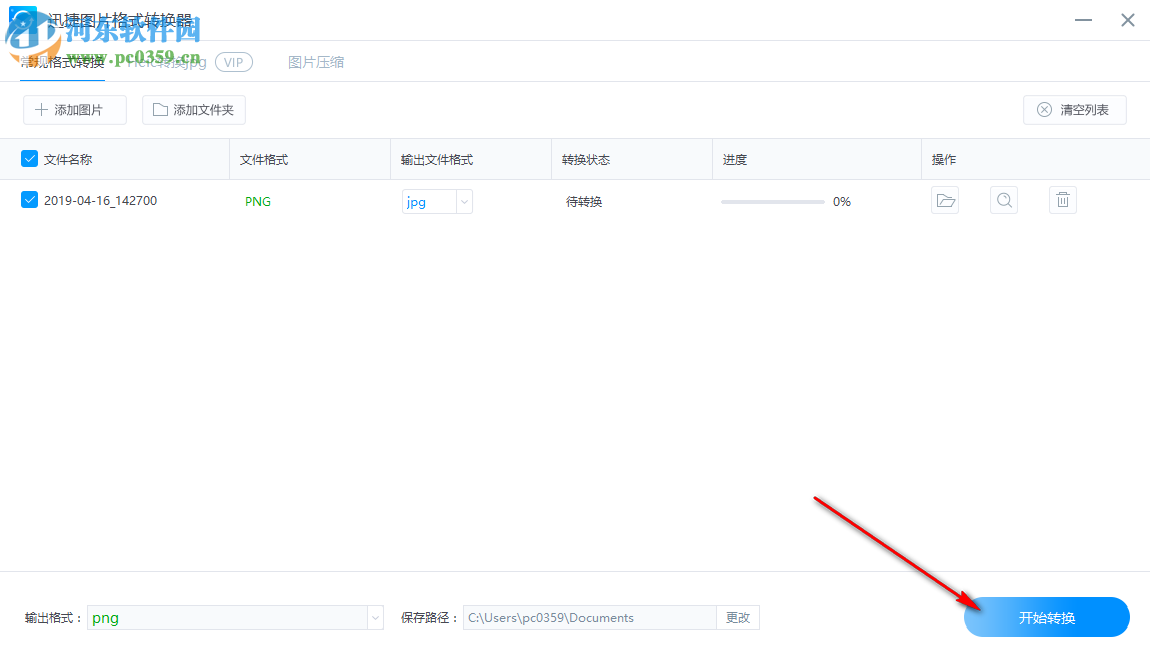1150x650 pixels.
Task: Click the application logo icon
Action: (22, 19)
